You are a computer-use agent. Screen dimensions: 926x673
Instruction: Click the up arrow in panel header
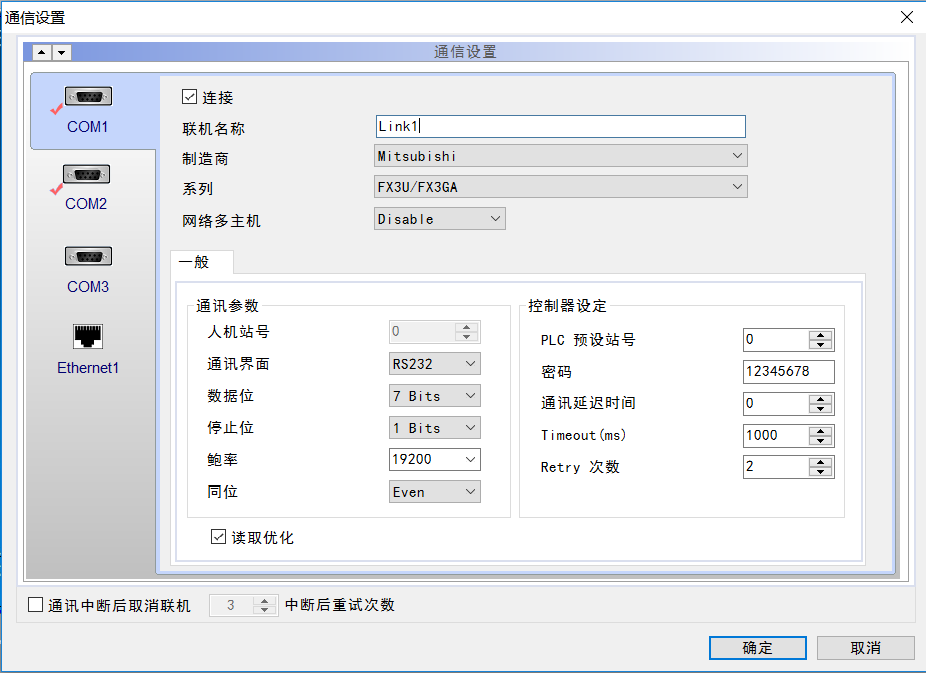42,52
